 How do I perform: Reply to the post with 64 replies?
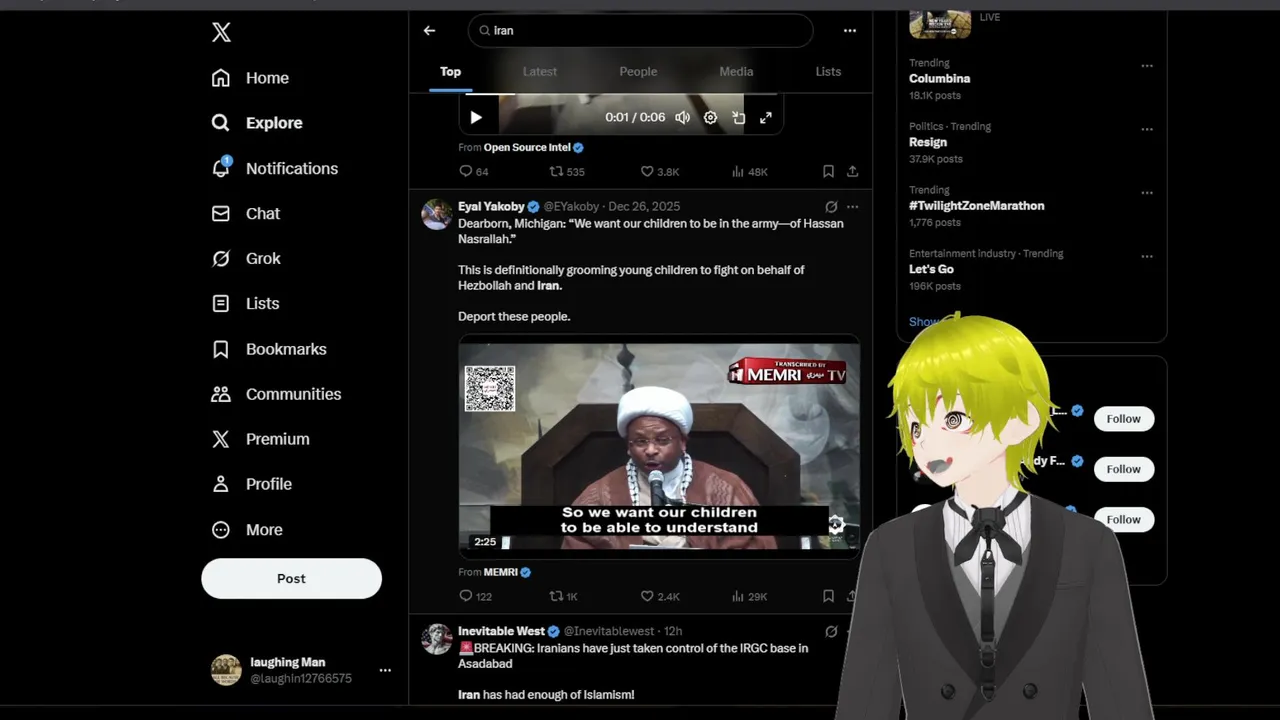[x=473, y=171]
